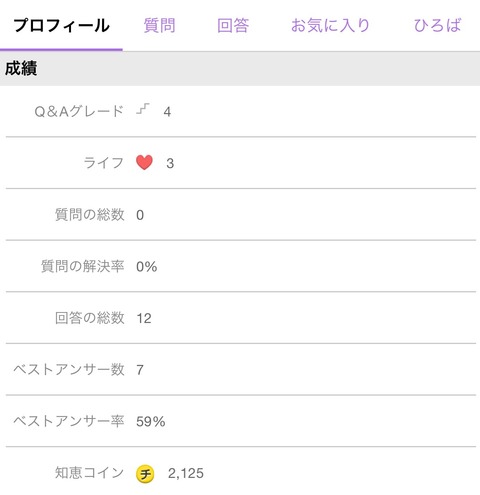Image resolution: width=480 pixels, height=495 pixels.
Task: Click the coin amount 2,125
Action: (x=186, y=473)
